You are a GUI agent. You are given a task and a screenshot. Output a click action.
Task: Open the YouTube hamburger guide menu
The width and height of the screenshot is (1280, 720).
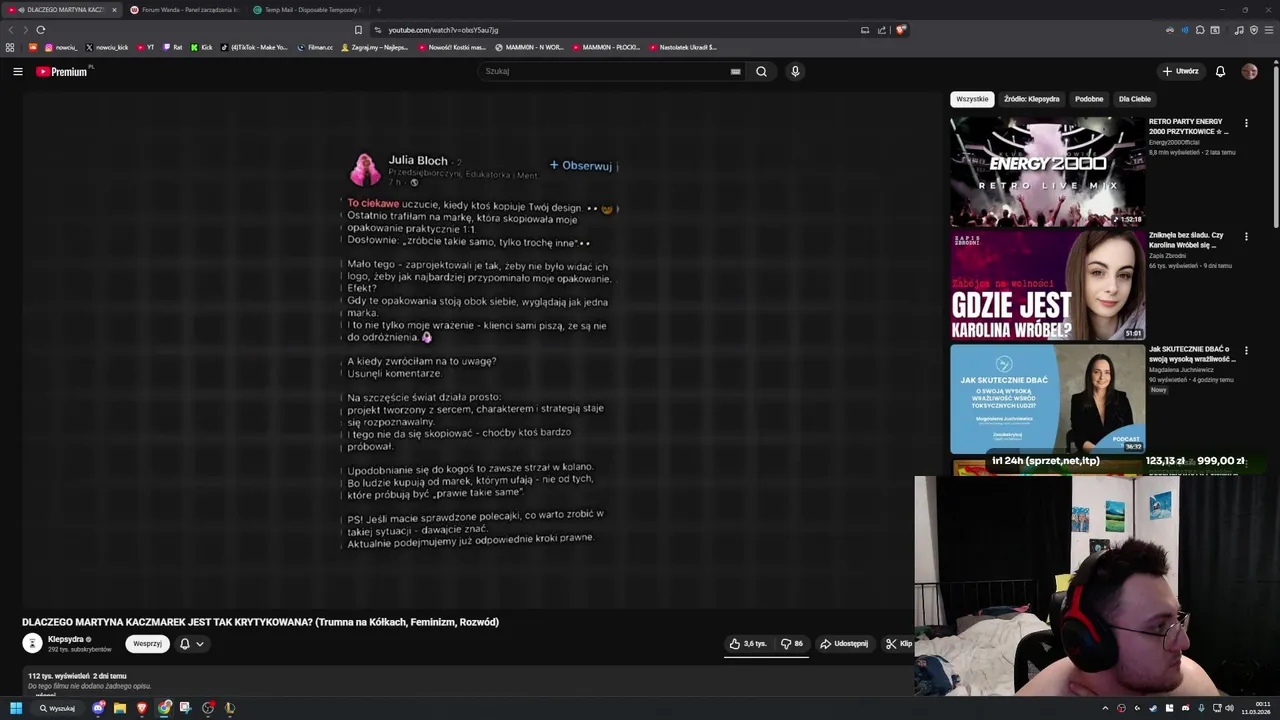click(17, 71)
